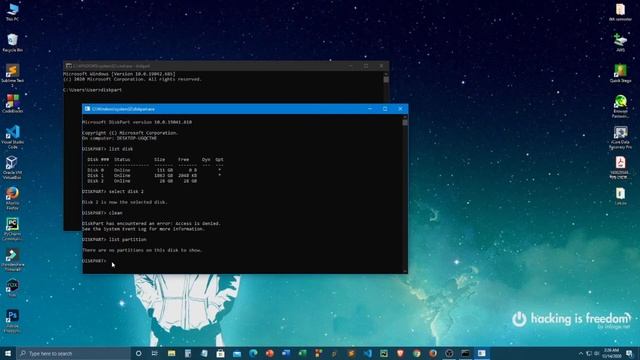Launch PyCharm Community desktop shortcut
The image size is (640, 360).
(x=12, y=229)
